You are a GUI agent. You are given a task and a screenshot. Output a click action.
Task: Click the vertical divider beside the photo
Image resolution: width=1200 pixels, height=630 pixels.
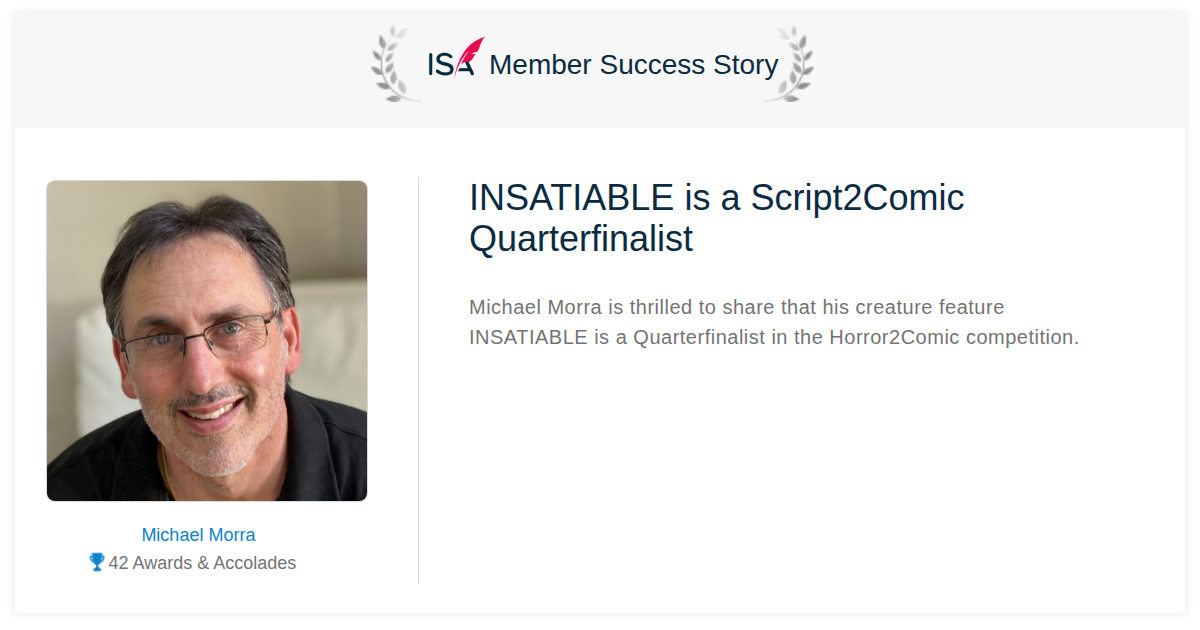[418, 380]
